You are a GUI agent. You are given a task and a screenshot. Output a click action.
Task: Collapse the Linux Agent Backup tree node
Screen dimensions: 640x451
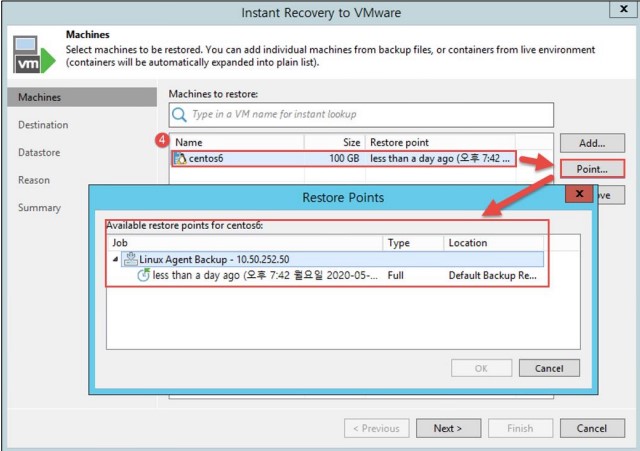(x=116, y=259)
